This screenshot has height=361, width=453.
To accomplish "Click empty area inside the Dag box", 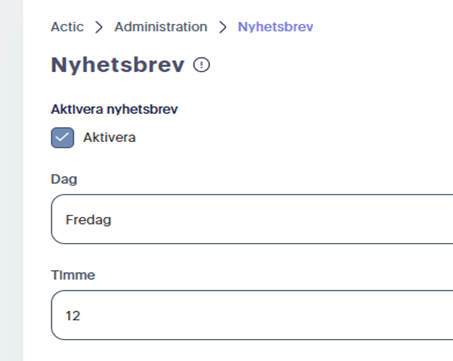I will (283, 219).
